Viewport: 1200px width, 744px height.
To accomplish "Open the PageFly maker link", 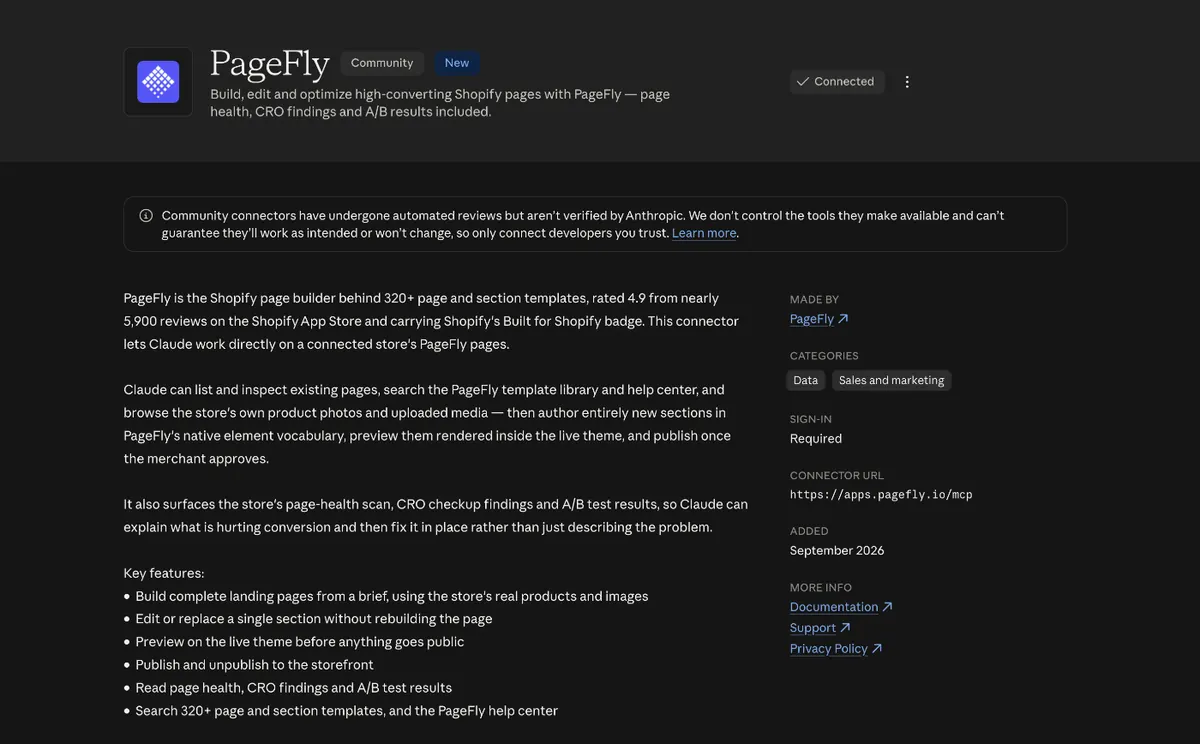I will [x=812, y=319].
